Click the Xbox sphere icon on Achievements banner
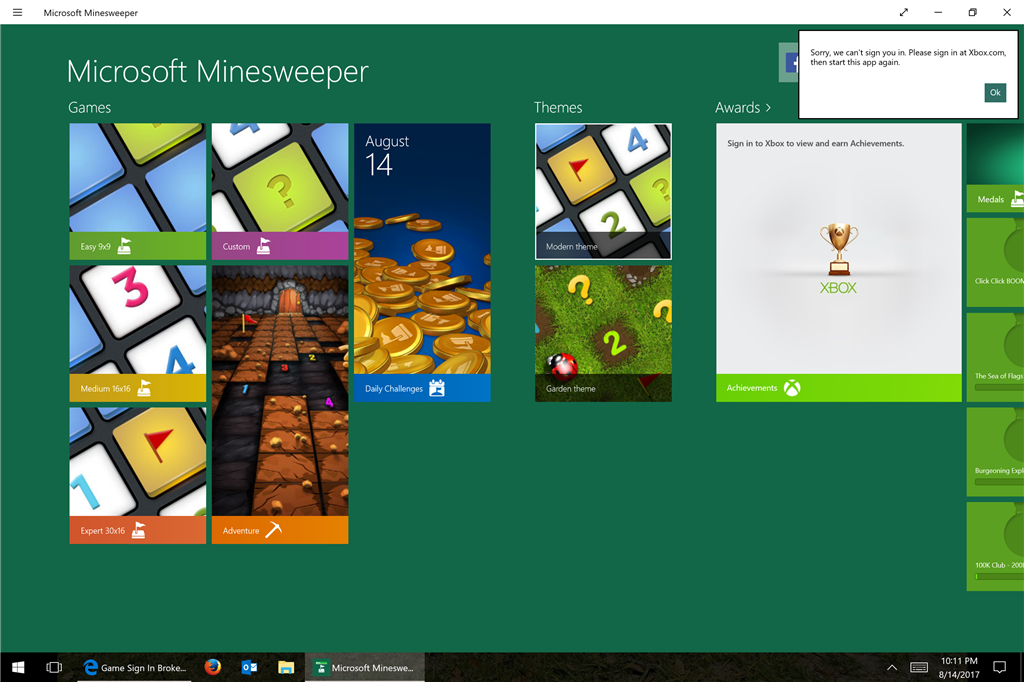This screenshot has height=682, width=1024. click(791, 388)
